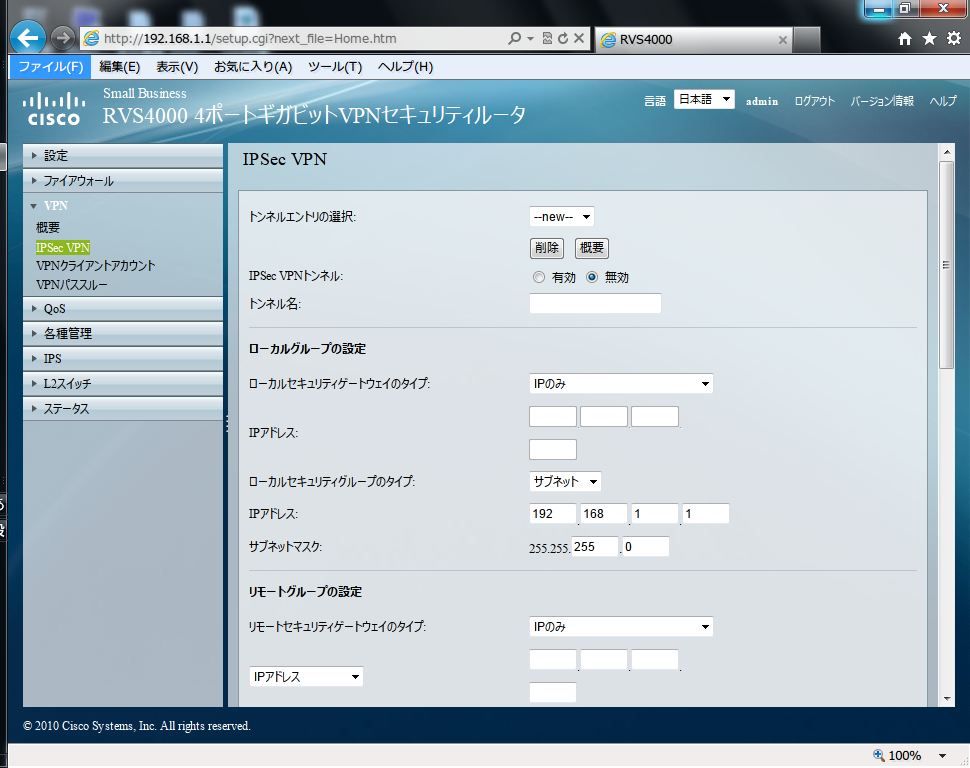Click the browser forward arrow
The image size is (970, 768).
(62, 38)
